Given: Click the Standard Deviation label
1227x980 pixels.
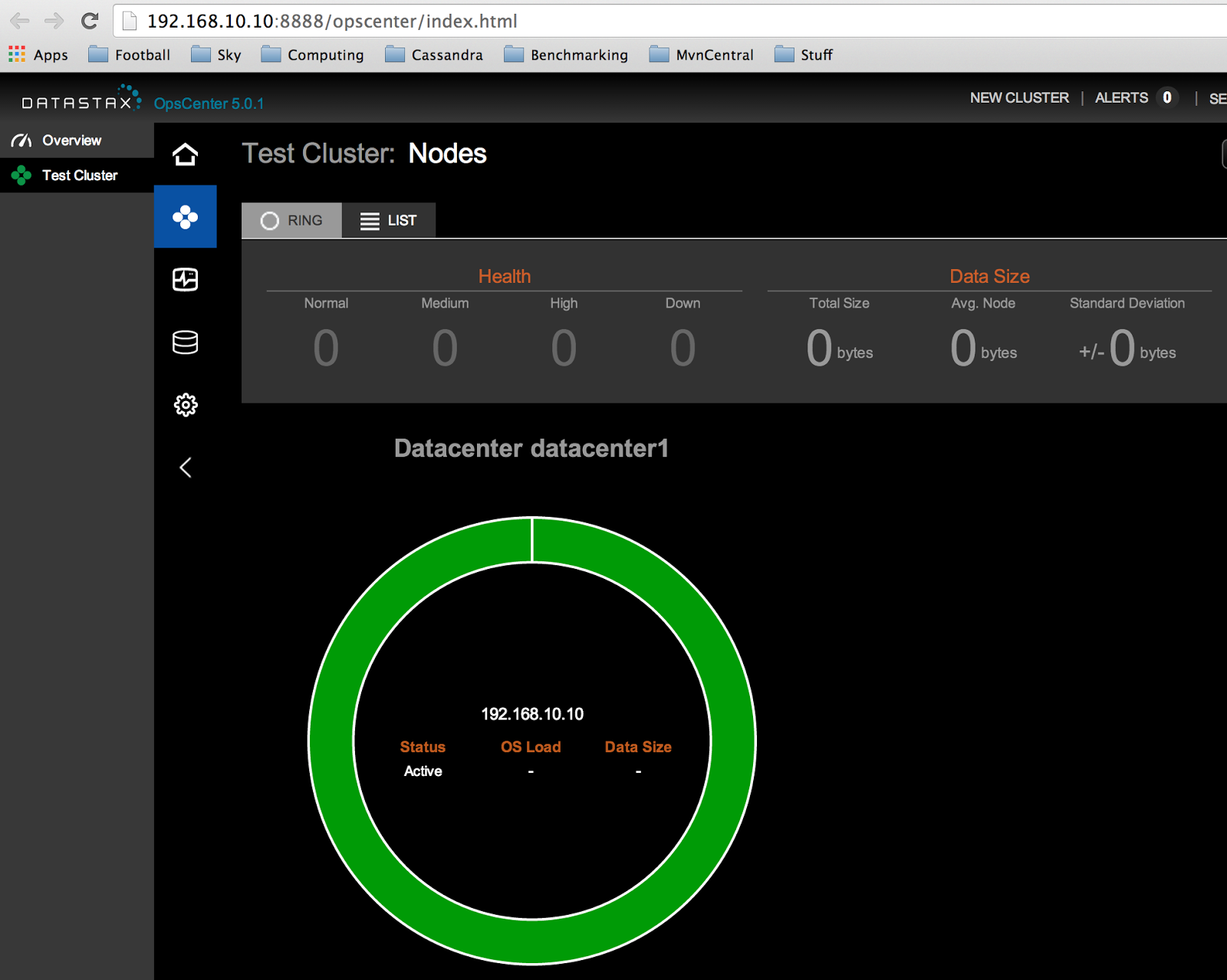Looking at the screenshot, I should click(x=1127, y=303).
